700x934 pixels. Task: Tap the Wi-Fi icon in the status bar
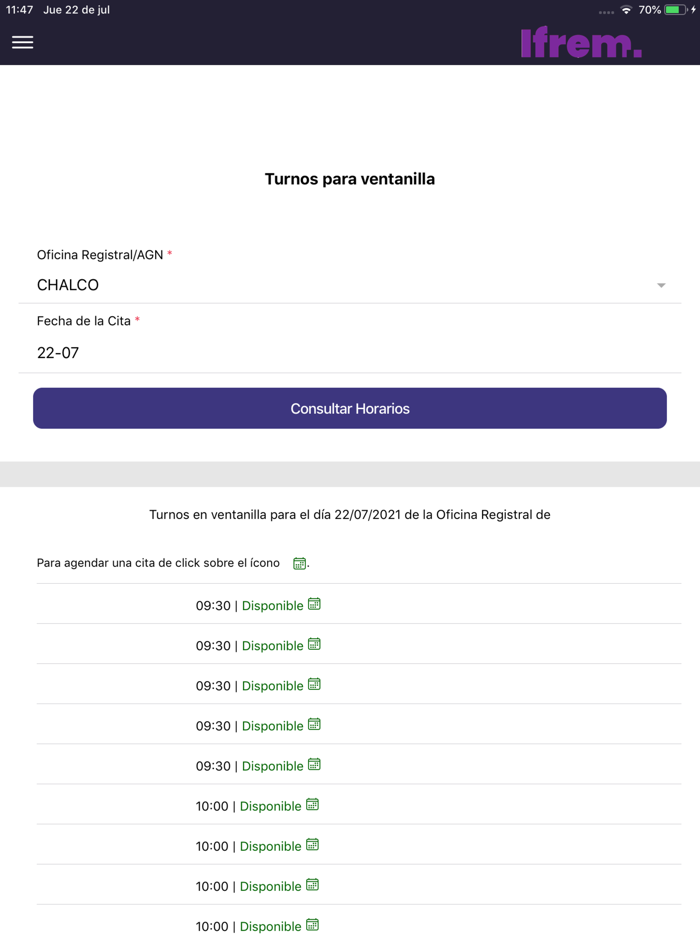[626, 10]
